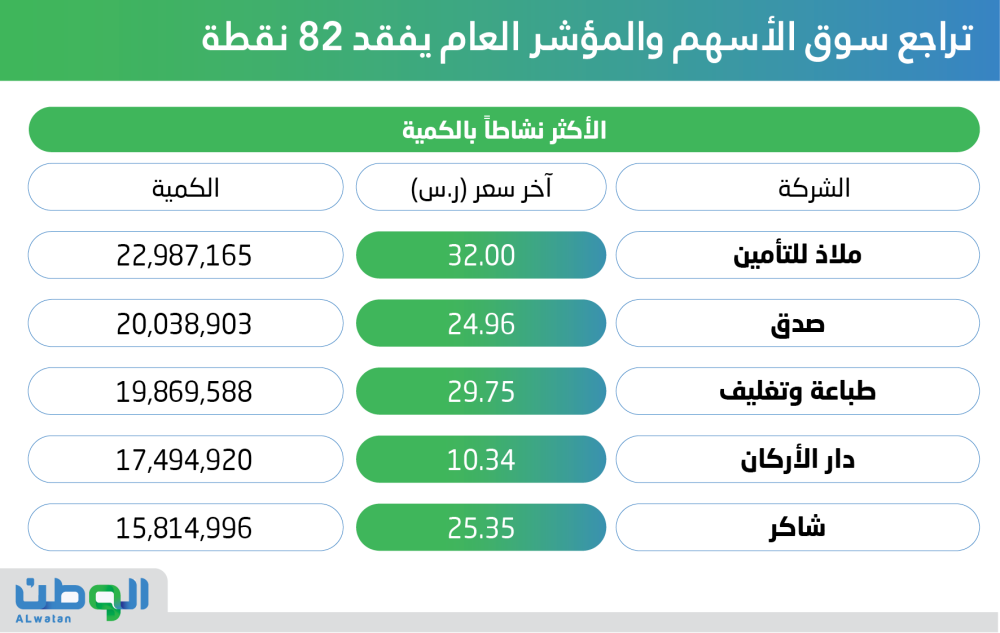The image size is (1000, 633).
Task: Click the 19,869,588 quantity cell
Action: 186,391
